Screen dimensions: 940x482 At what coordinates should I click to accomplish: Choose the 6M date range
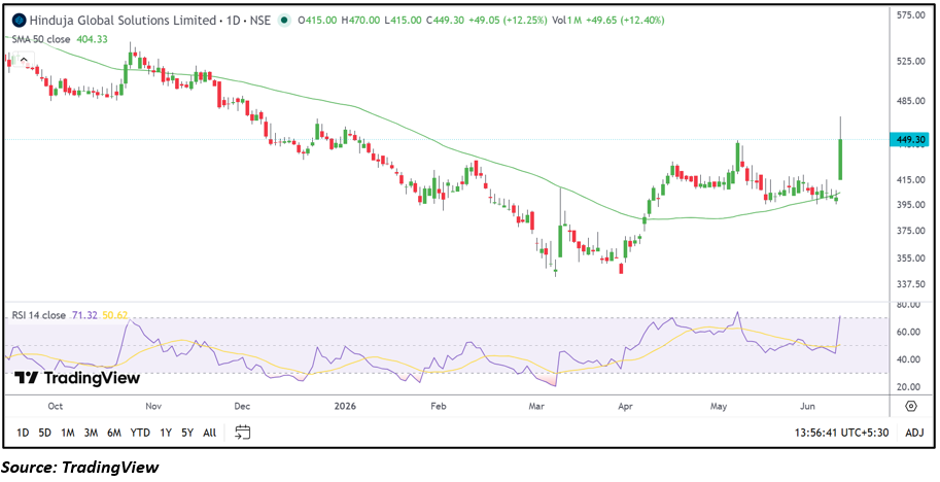[114, 432]
